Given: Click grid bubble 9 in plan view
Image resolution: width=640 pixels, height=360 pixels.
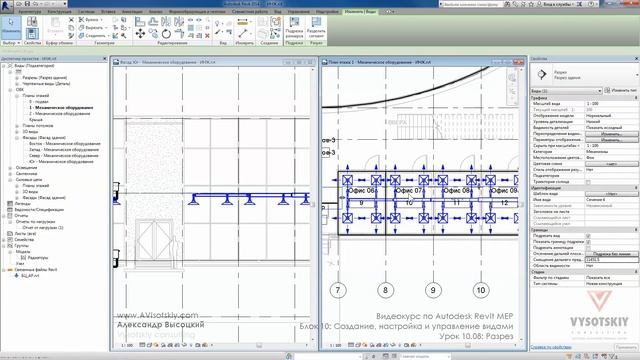Looking at the screenshot, I should 433,291.
